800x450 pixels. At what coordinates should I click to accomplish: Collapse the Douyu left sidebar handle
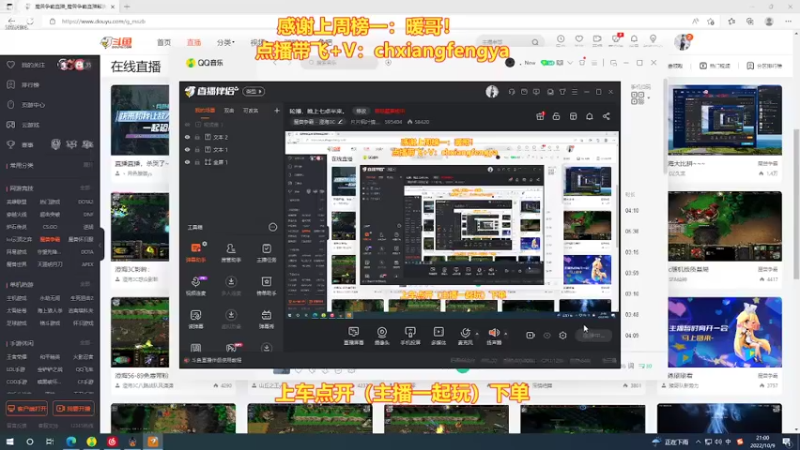pyautogui.click(x=101, y=245)
